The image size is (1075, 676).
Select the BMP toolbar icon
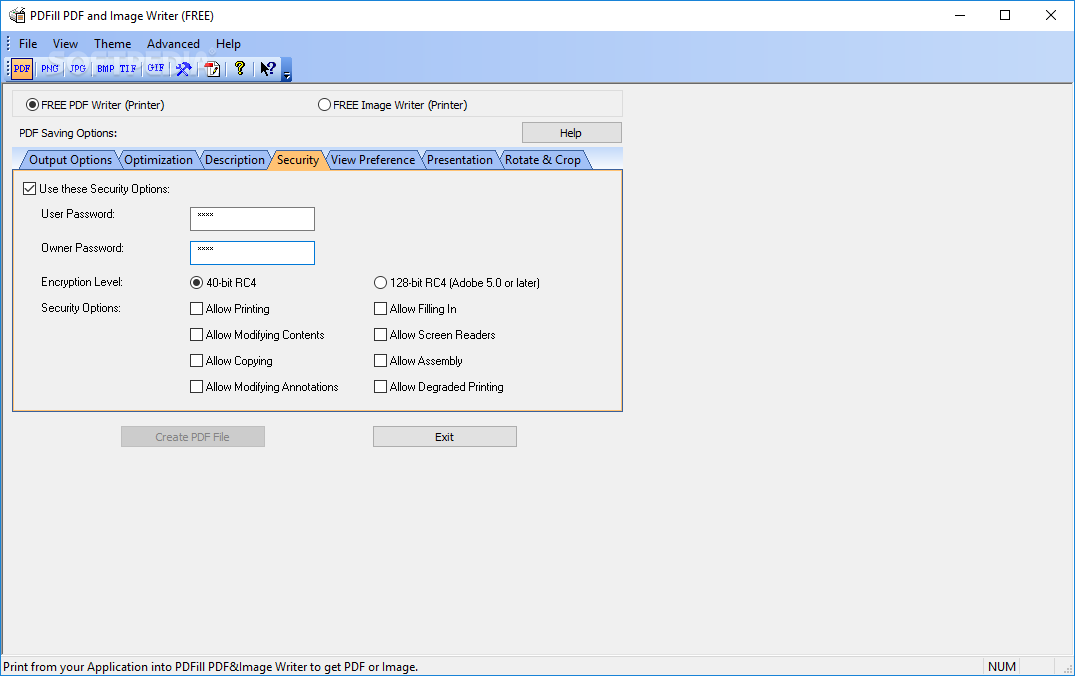click(x=106, y=69)
